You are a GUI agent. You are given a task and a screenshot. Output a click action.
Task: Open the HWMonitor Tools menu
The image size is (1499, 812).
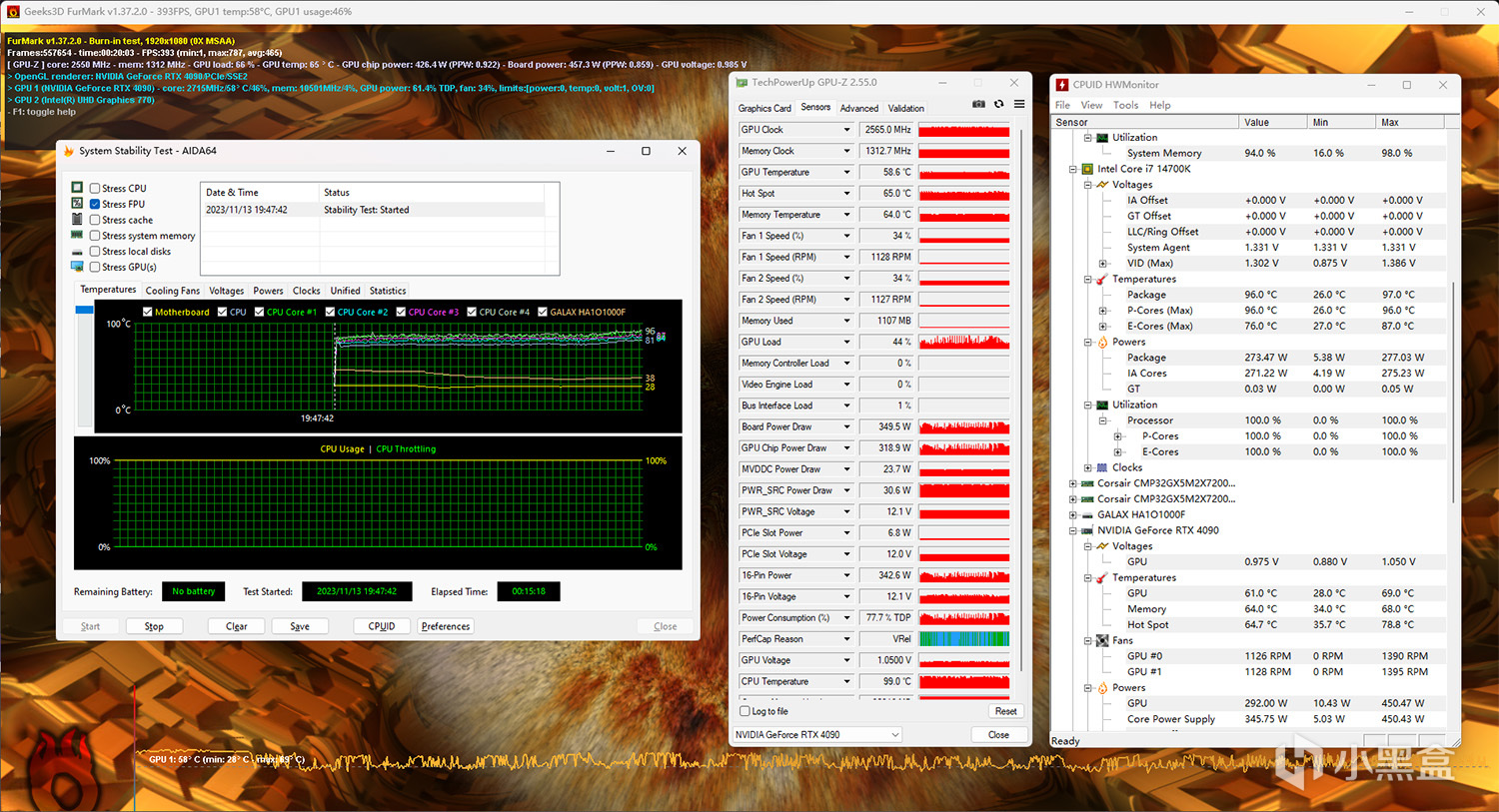click(1125, 105)
